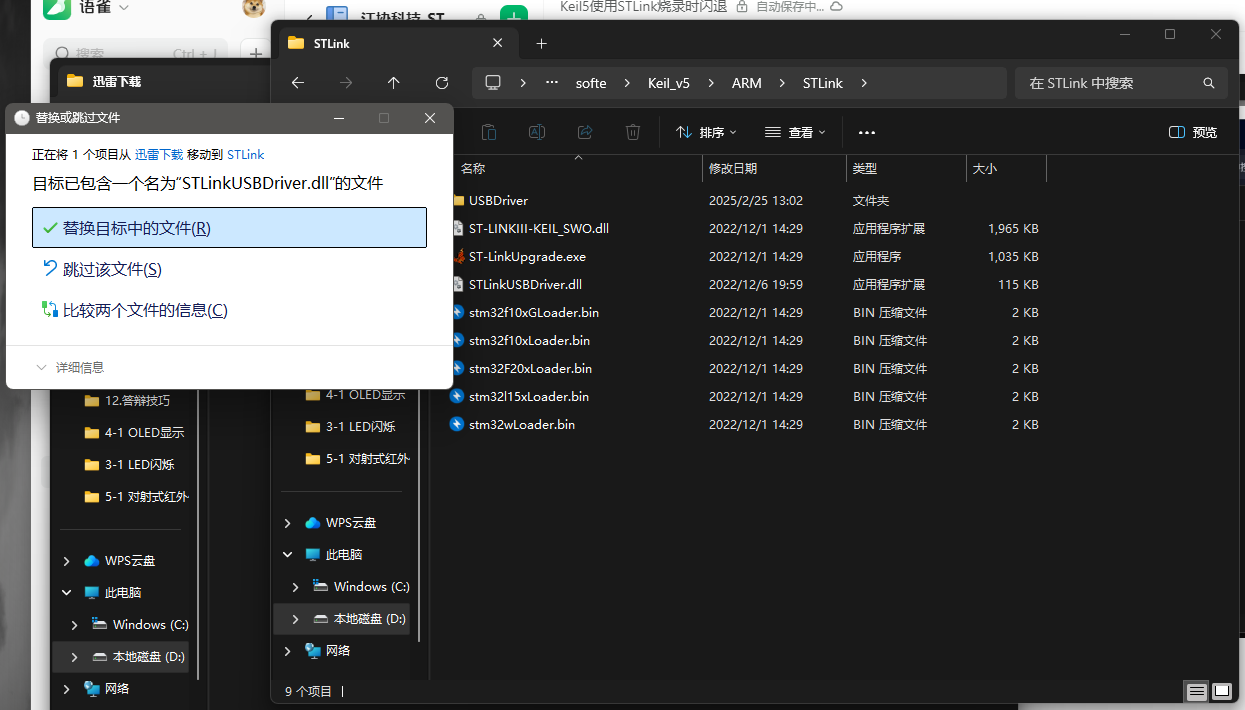The height and width of the screenshot is (710, 1245).
Task: Expand Windows (C:) in the STLink navigation pane
Action: coord(296,587)
